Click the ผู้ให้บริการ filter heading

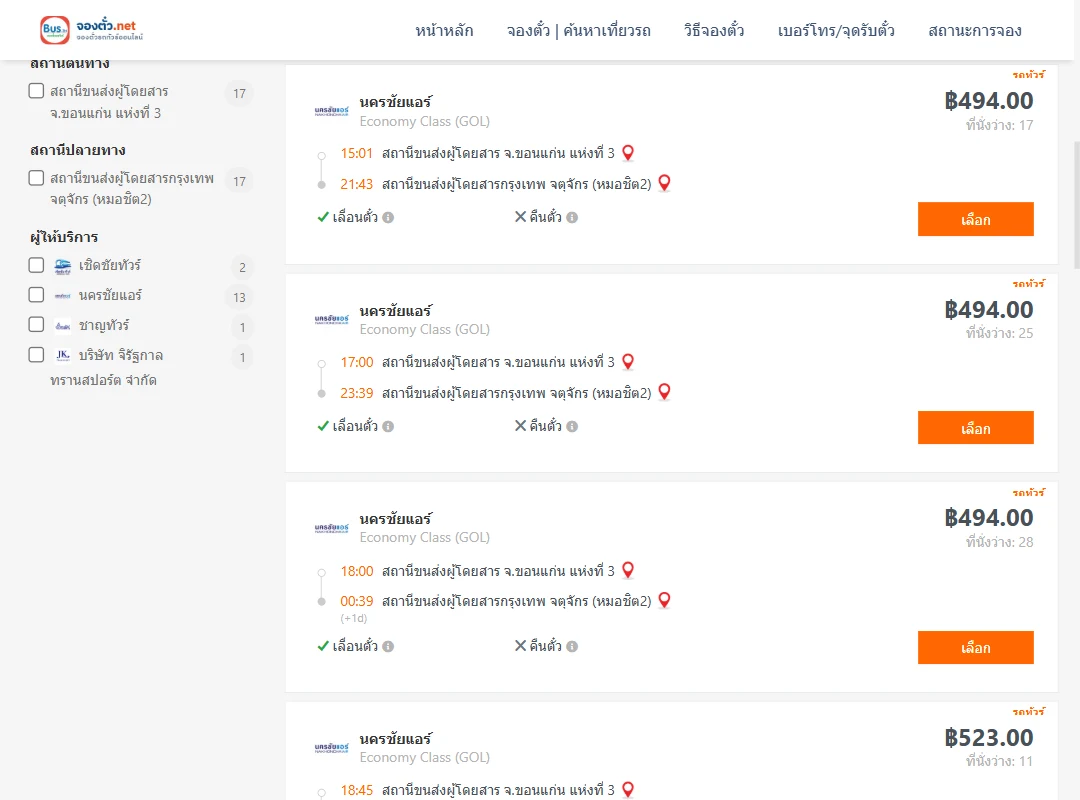click(64, 237)
